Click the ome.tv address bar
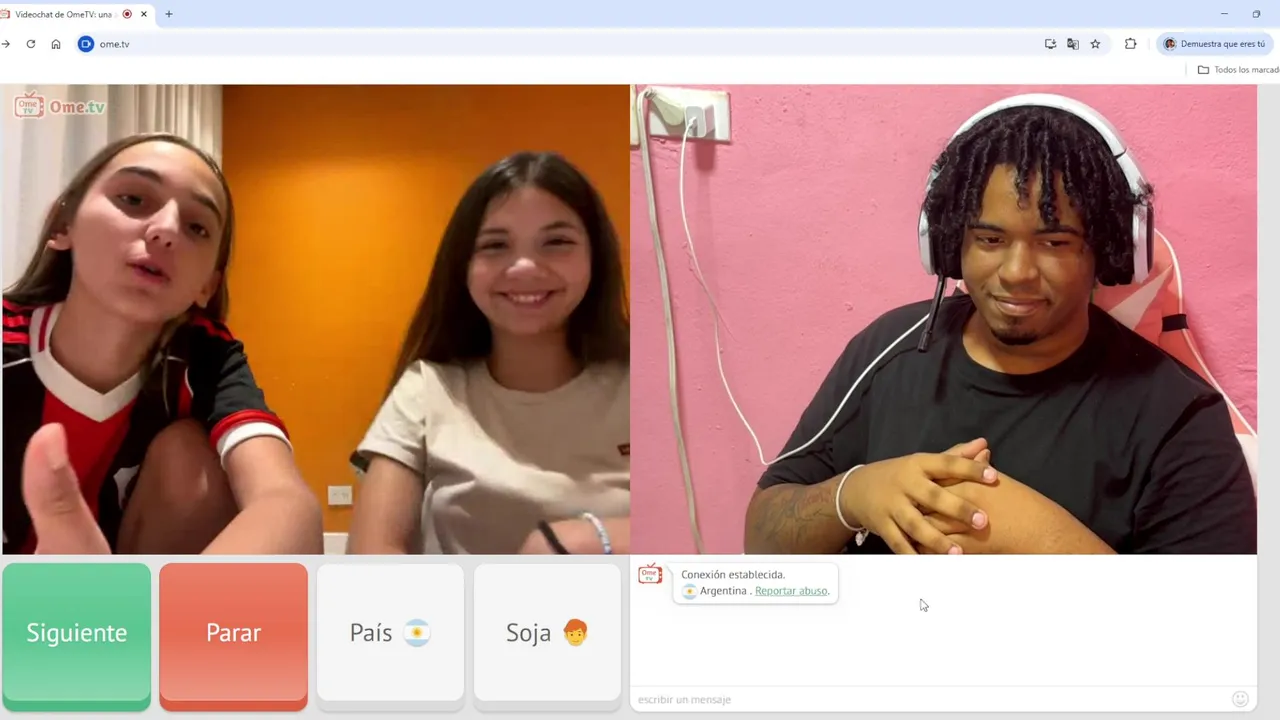 pos(560,44)
